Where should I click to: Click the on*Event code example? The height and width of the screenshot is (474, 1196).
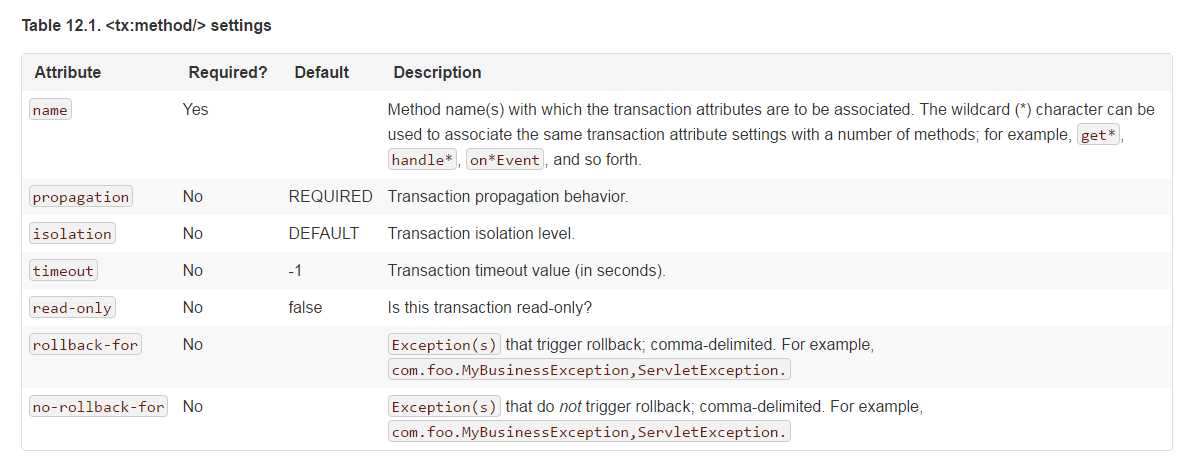505,160
